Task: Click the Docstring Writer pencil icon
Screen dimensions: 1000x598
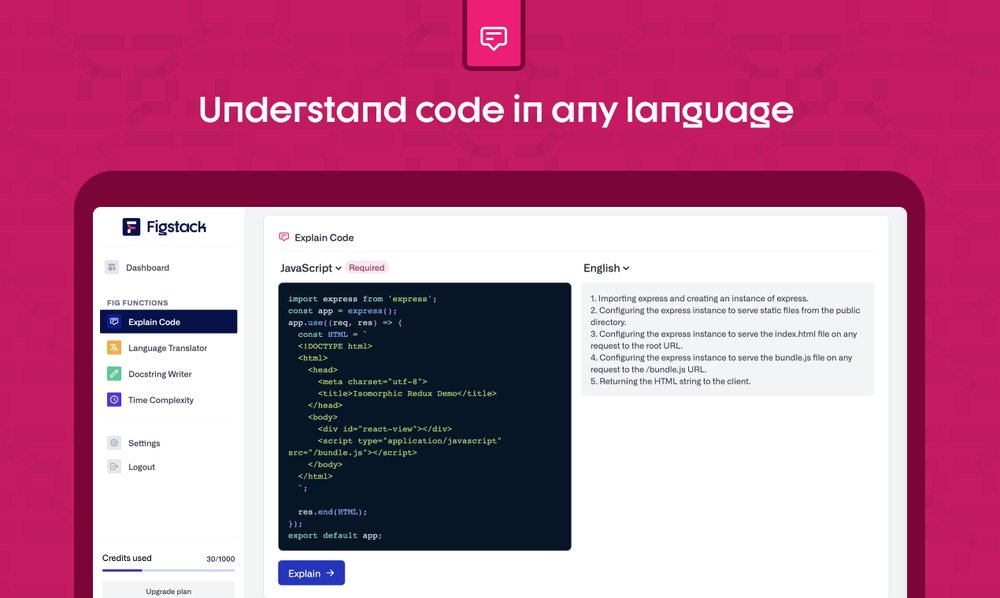Action: coord(113,373)
